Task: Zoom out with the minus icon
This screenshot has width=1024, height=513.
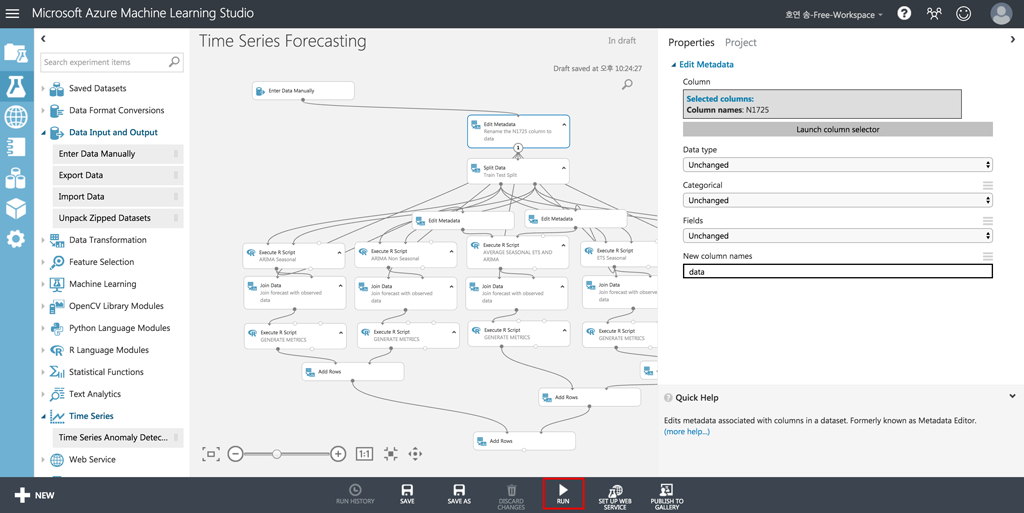Action: pyautogui.click(x=236, y=454)
